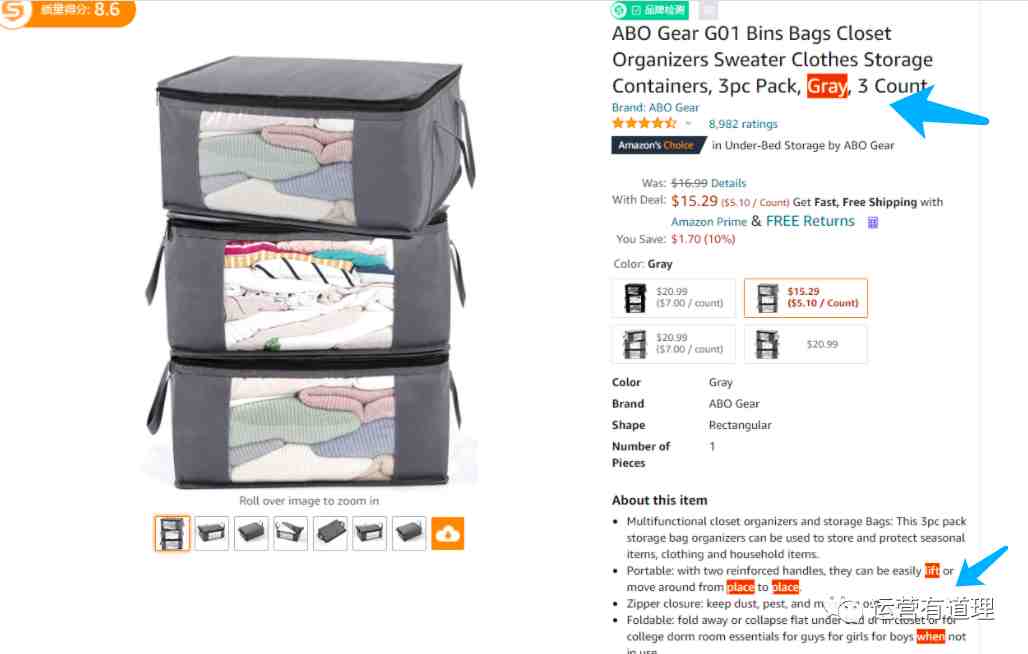Choose the $15.29 color option swatch

(x=806, y=298)
